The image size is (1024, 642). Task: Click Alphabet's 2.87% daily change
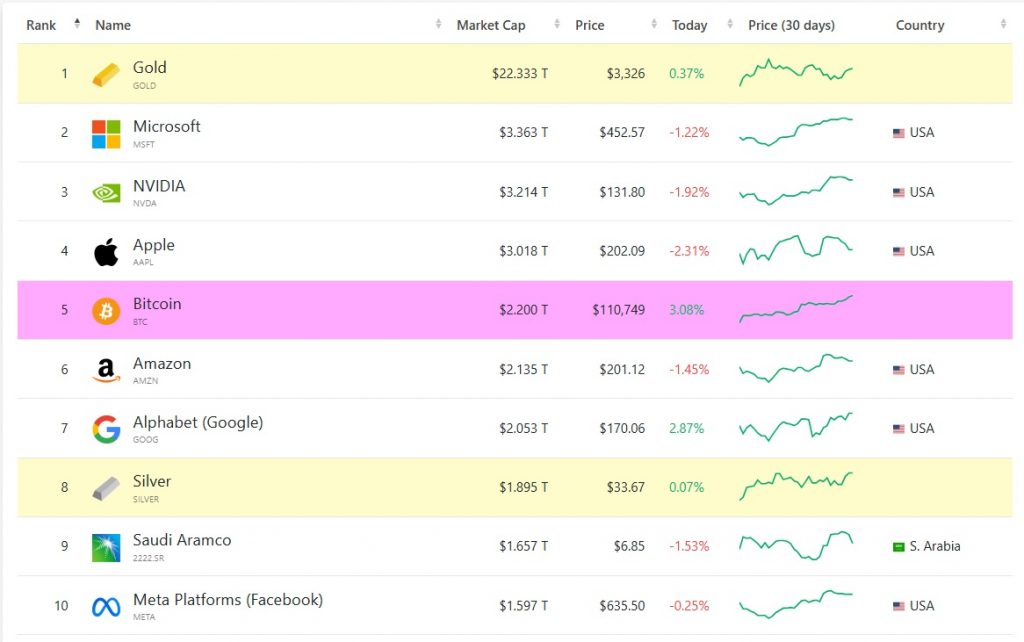click(x=686, y=429)
